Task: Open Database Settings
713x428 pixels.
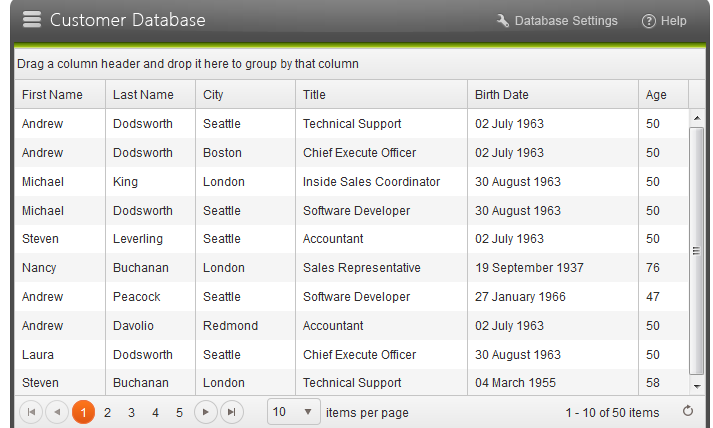Action: click(566, 21)
